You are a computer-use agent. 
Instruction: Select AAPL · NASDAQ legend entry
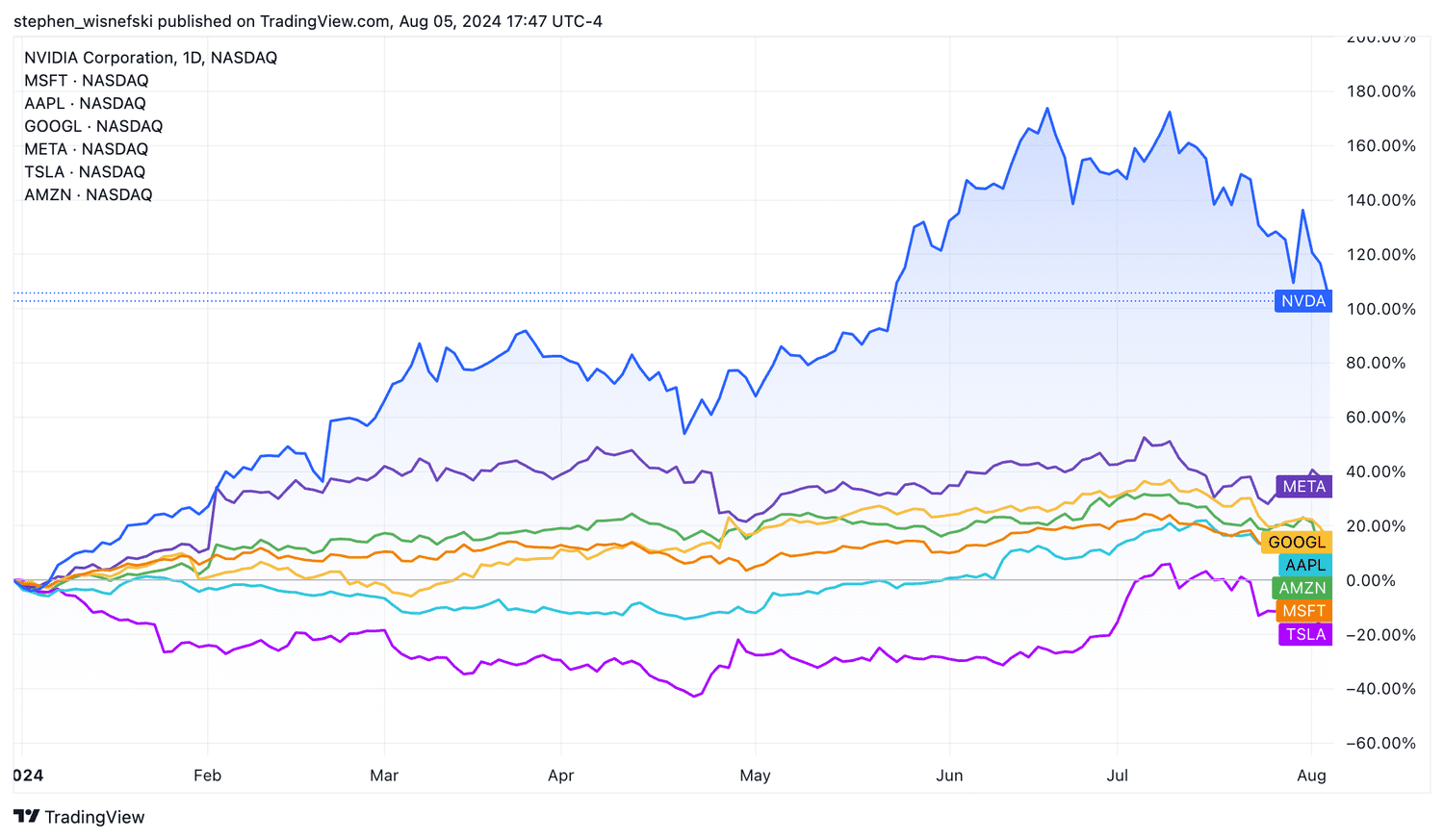(x=85, y=103)
